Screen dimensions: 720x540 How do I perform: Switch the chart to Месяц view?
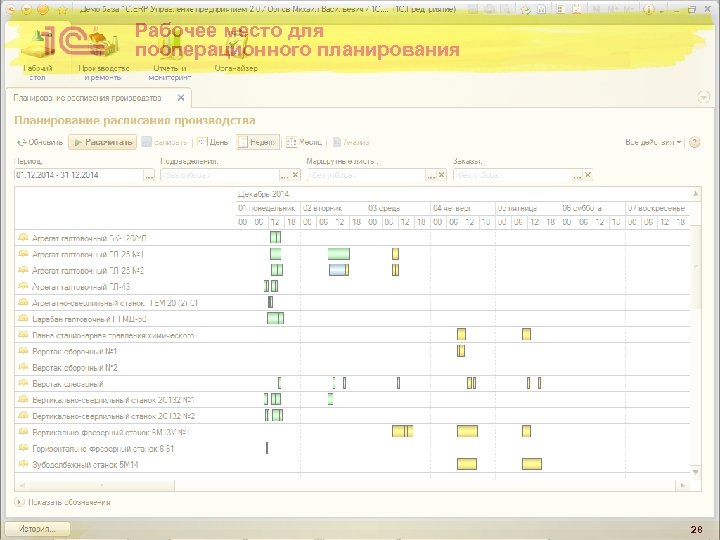click(304, 142)
